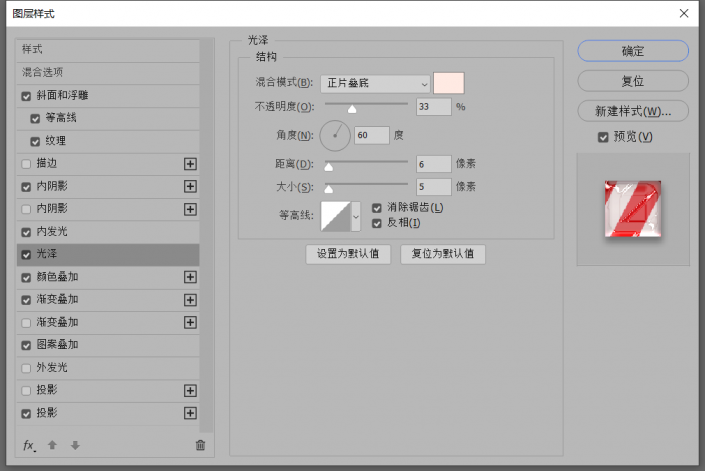Image resolution: width=705 pixels, height=471 pixels.
Task: Toggle the 内发光 checkbox
Action: point(26,232)
